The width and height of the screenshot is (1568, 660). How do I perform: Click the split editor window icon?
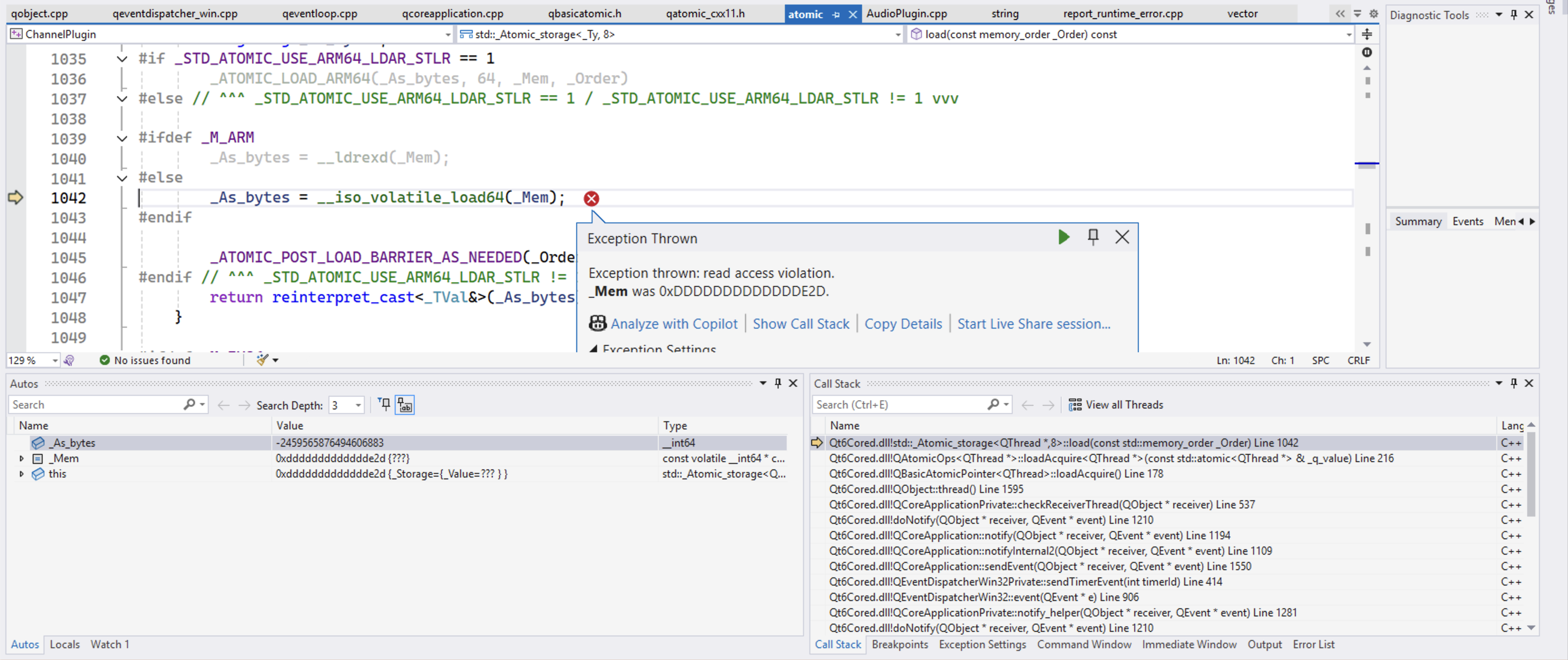pos(1367,34)
